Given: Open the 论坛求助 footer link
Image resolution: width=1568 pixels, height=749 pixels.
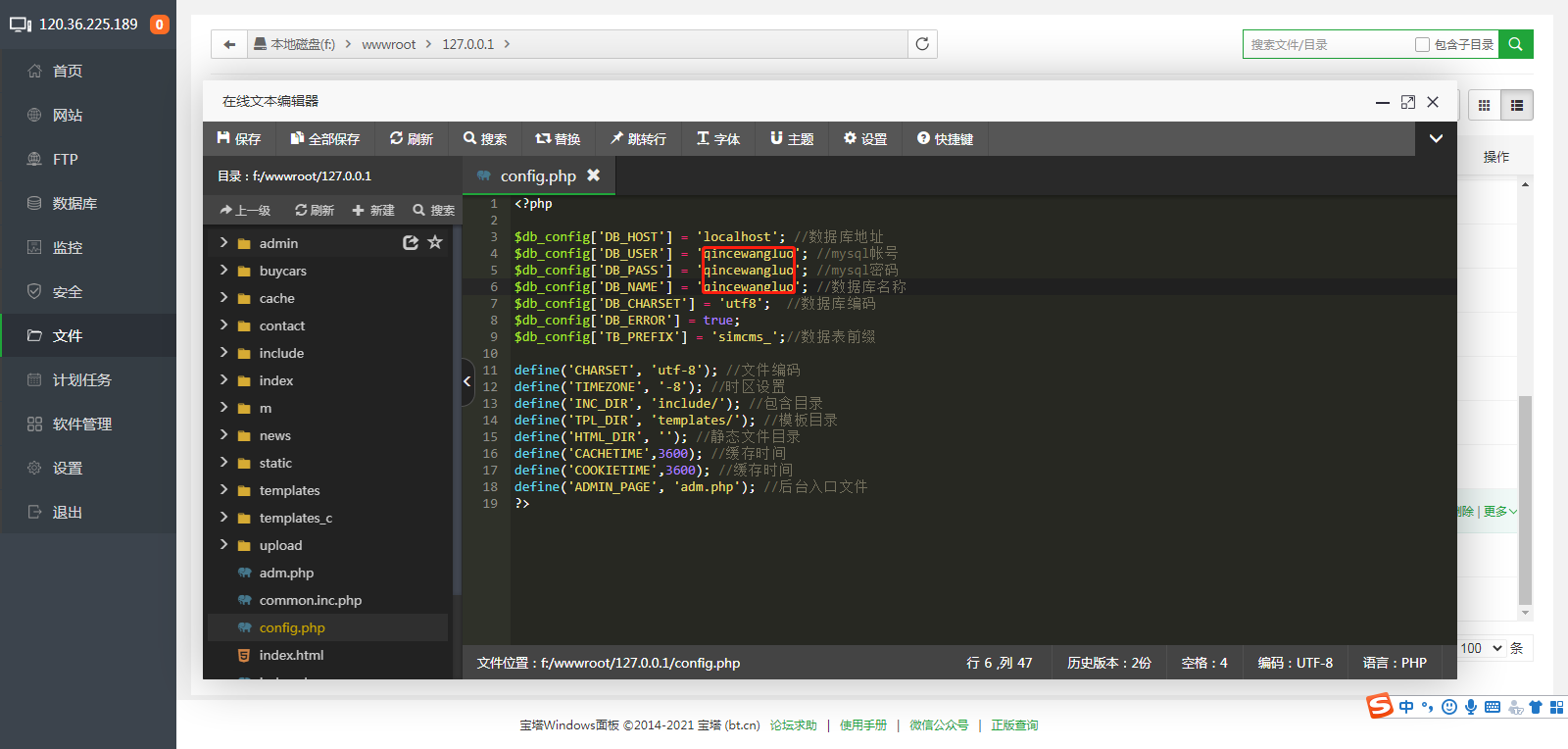Looking at the screenshot, I should [x=793, y=725].
